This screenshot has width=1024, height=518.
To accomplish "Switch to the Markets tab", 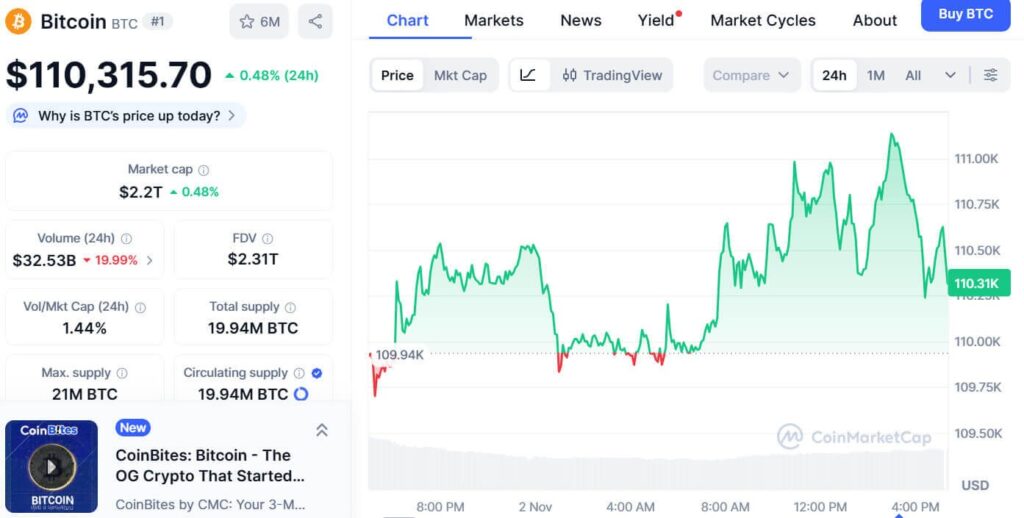I will click(x=493, y=20).
